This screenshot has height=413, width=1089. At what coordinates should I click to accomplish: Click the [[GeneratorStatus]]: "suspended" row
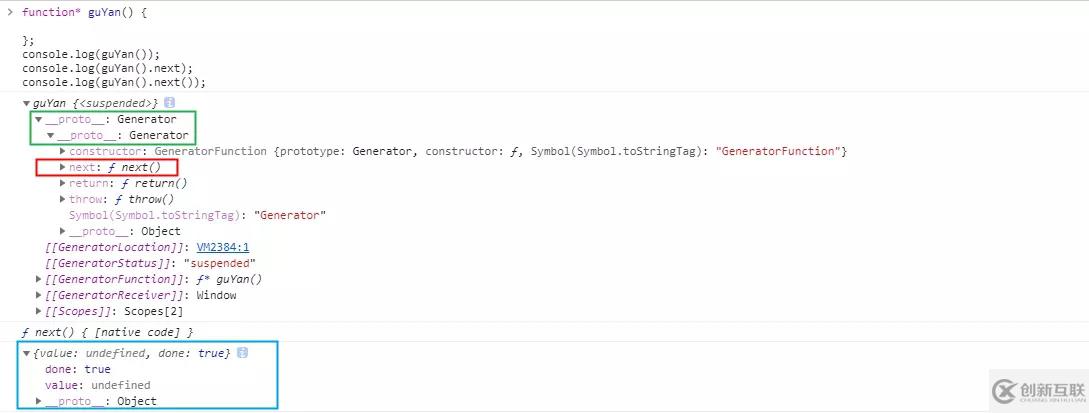click(151, 263)
